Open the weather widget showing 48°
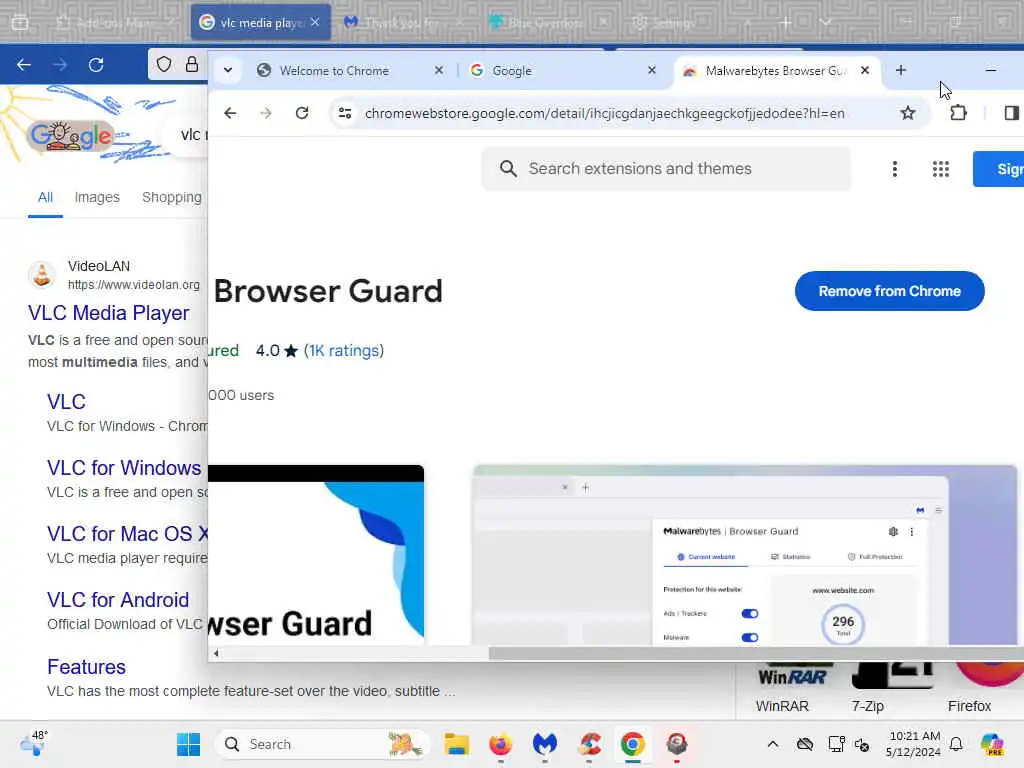The image size is (1024, 768). coord(33,743)
